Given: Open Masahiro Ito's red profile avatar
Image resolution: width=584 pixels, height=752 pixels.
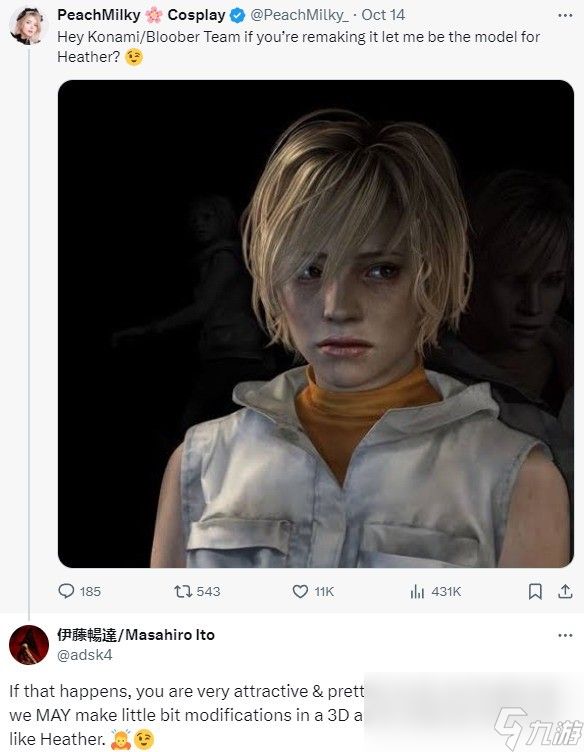Looking at the screenshot, I should [29, 645].
